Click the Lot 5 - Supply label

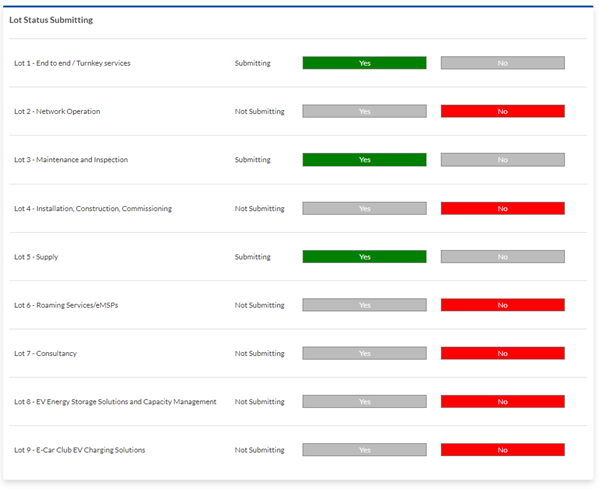(x=36, y=257)
